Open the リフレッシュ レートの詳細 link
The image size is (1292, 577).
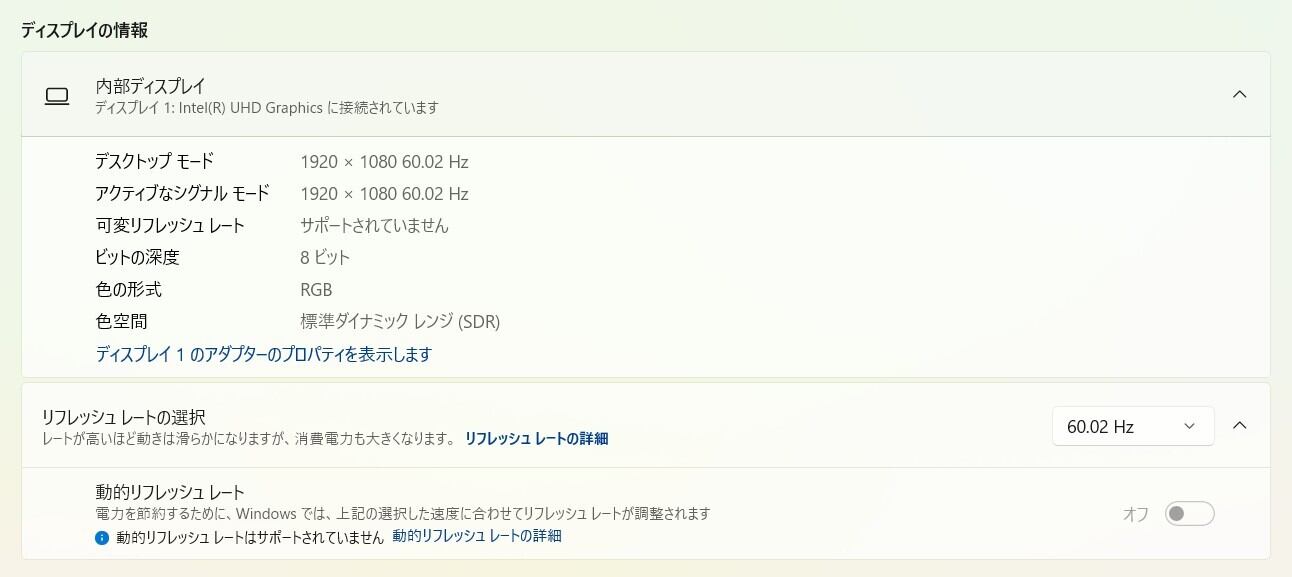(x=536, y=438)
